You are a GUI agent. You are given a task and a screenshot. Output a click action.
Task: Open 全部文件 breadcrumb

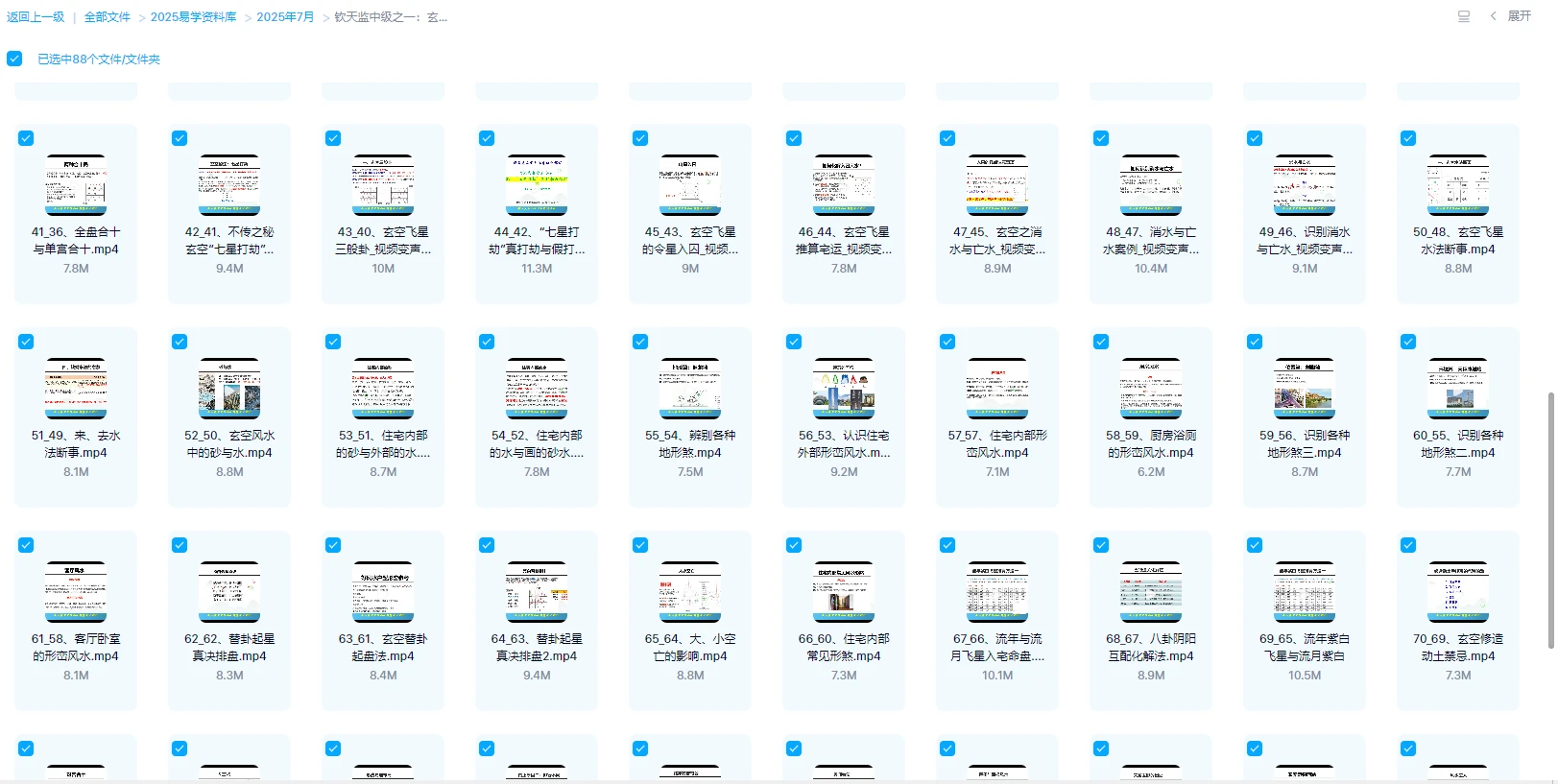point(107,17)
